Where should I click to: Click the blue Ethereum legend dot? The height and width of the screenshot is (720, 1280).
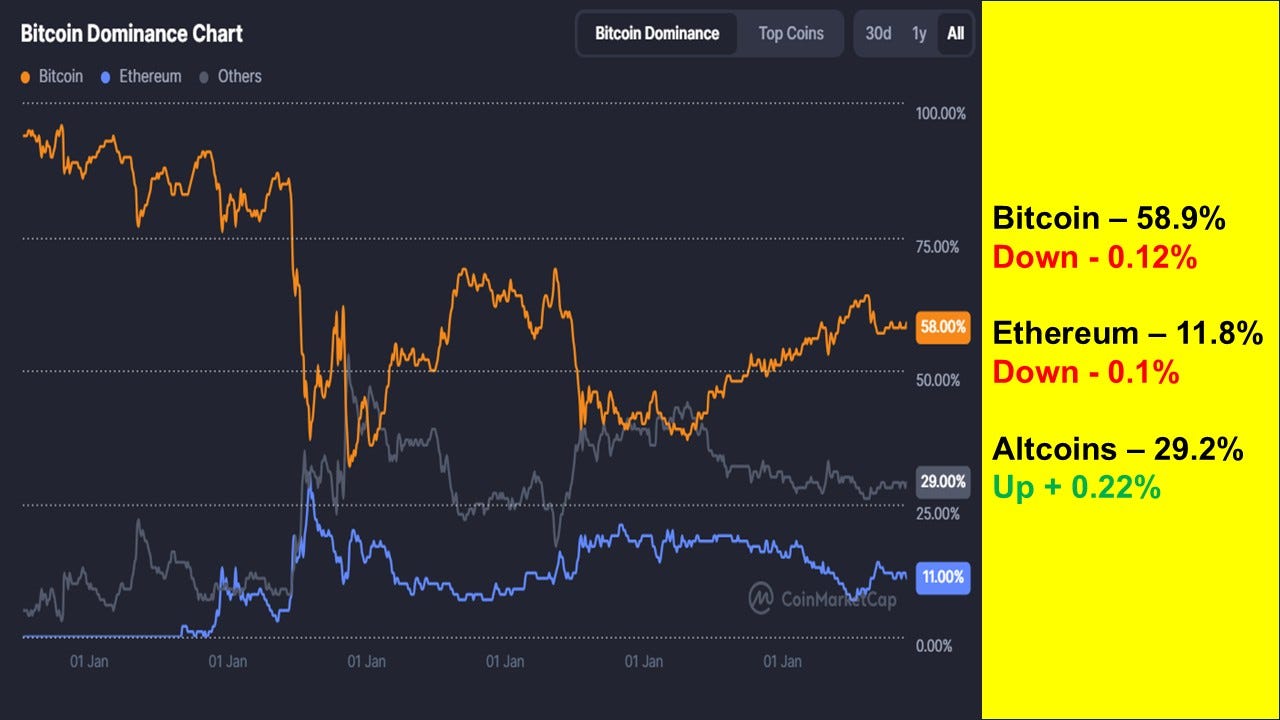point(106,76)
